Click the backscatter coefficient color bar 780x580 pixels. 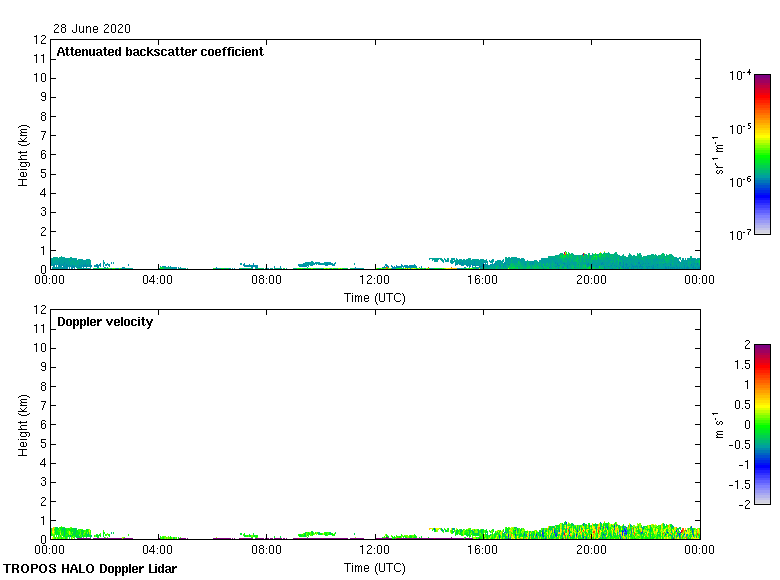click(x=762, y=154)
